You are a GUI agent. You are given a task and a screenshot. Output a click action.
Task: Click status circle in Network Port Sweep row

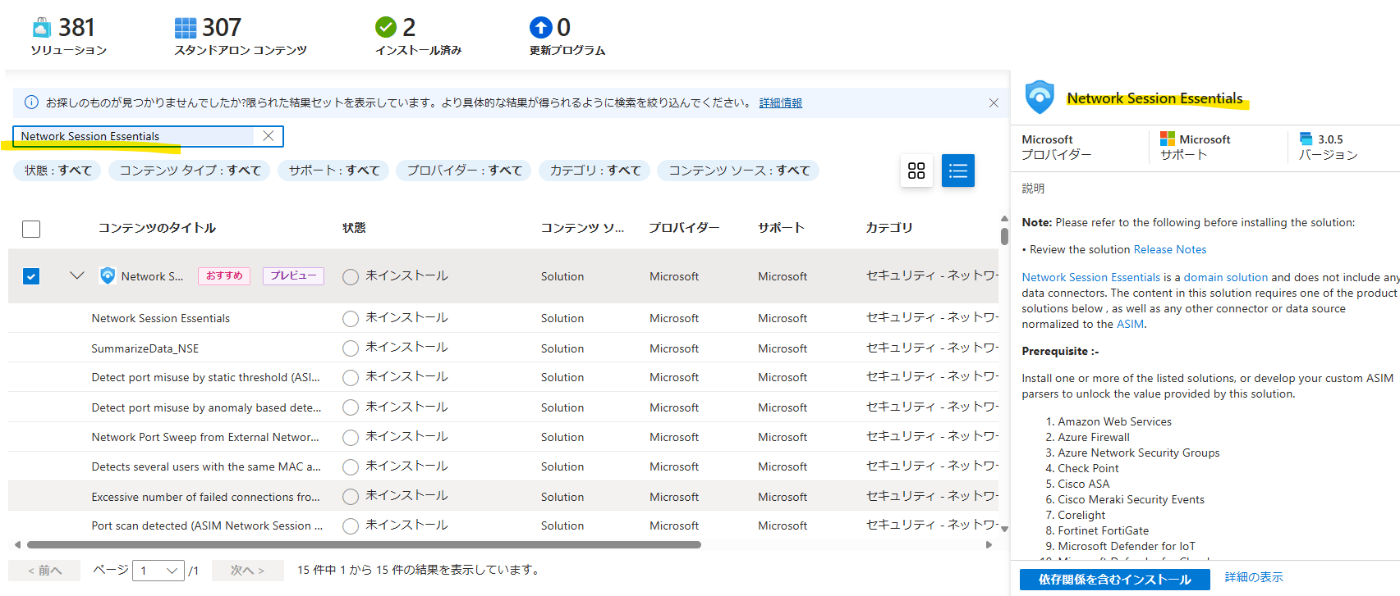pyautogui.click(x=350, y=437)
